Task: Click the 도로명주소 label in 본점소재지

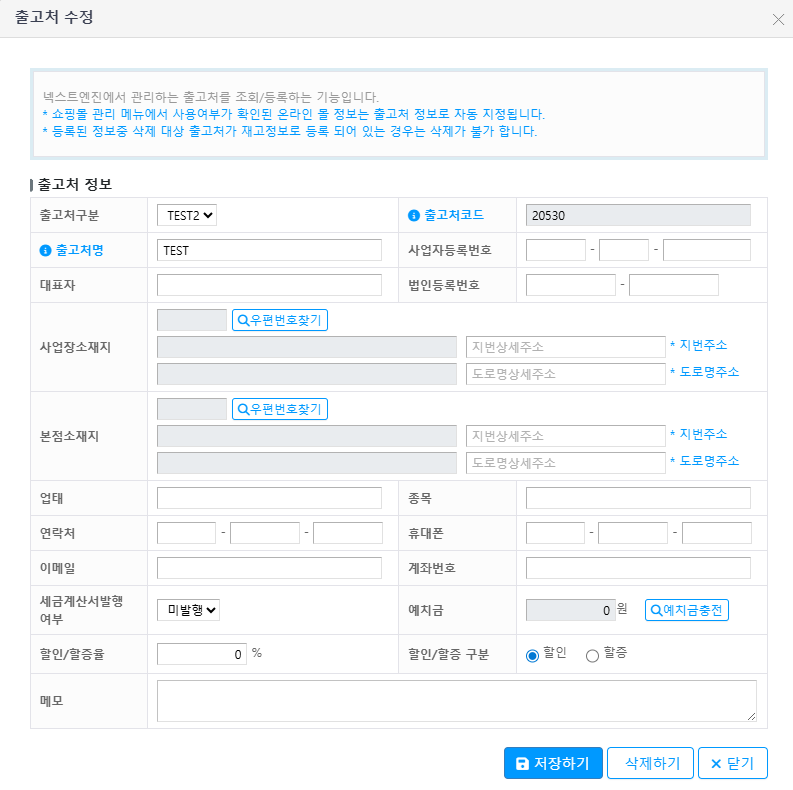Action: point(709,461)
